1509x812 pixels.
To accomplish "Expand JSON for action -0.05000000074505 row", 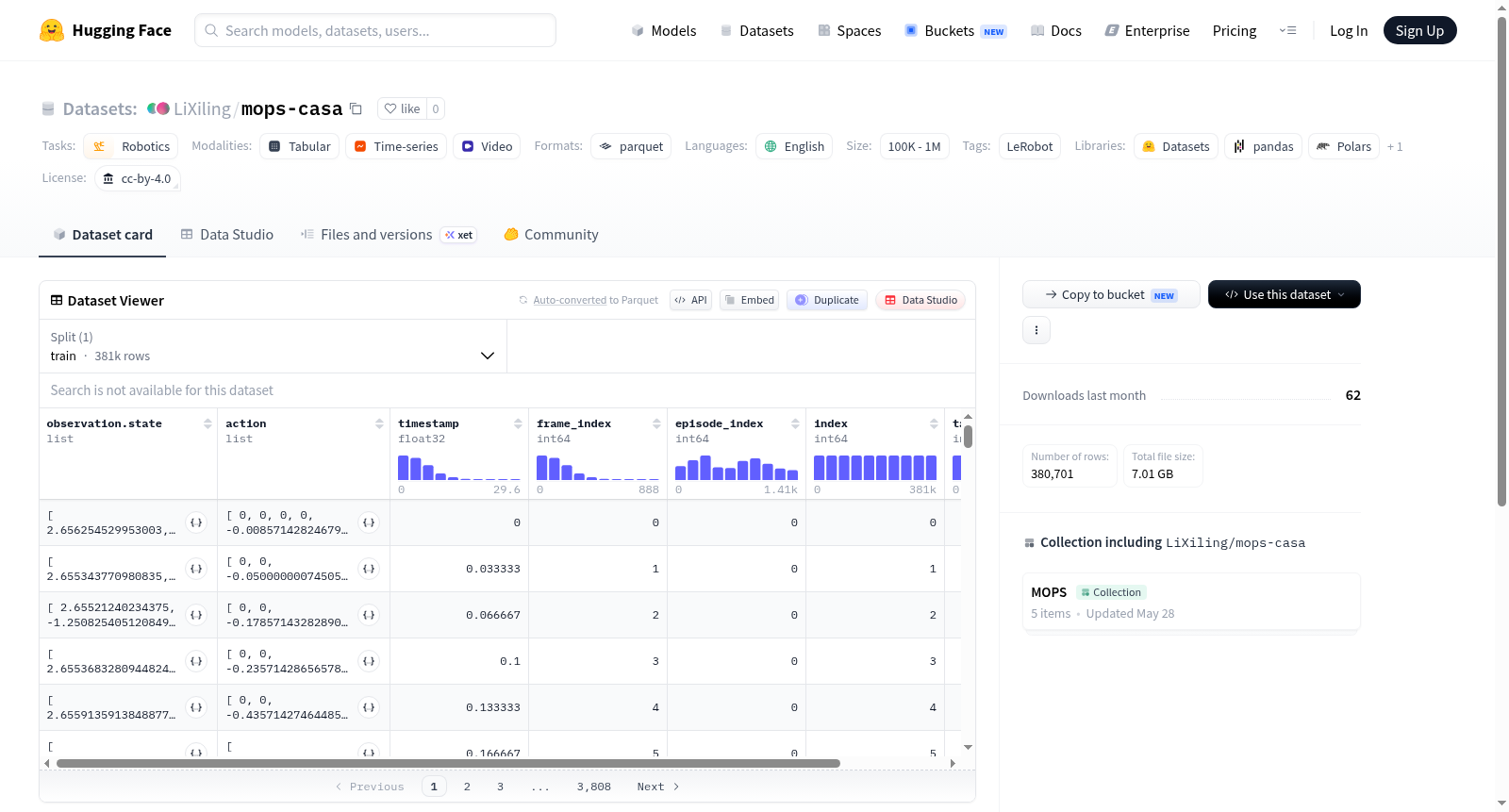I will pos(369,569).
